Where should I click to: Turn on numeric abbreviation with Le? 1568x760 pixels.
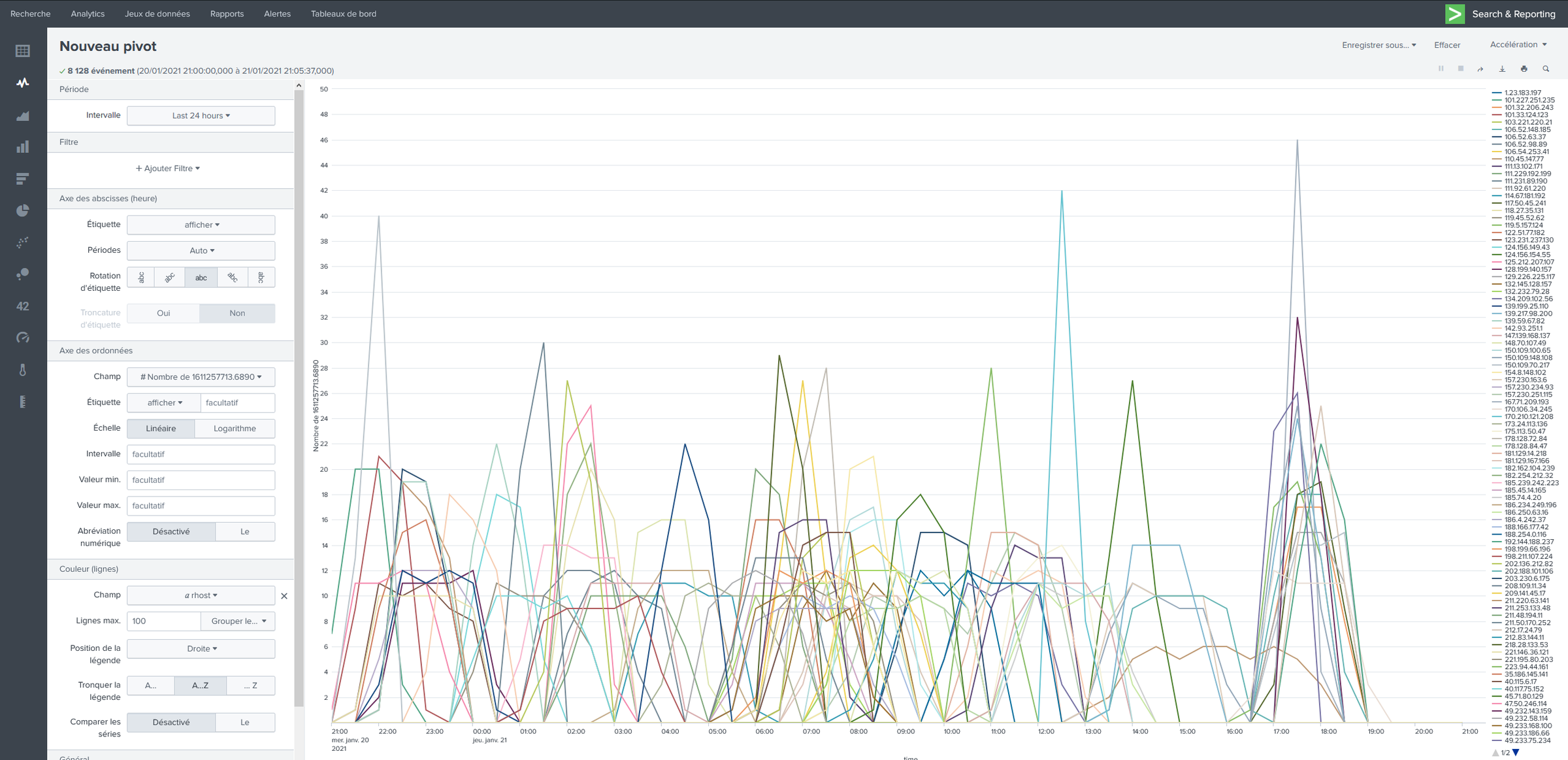[245, 531]
